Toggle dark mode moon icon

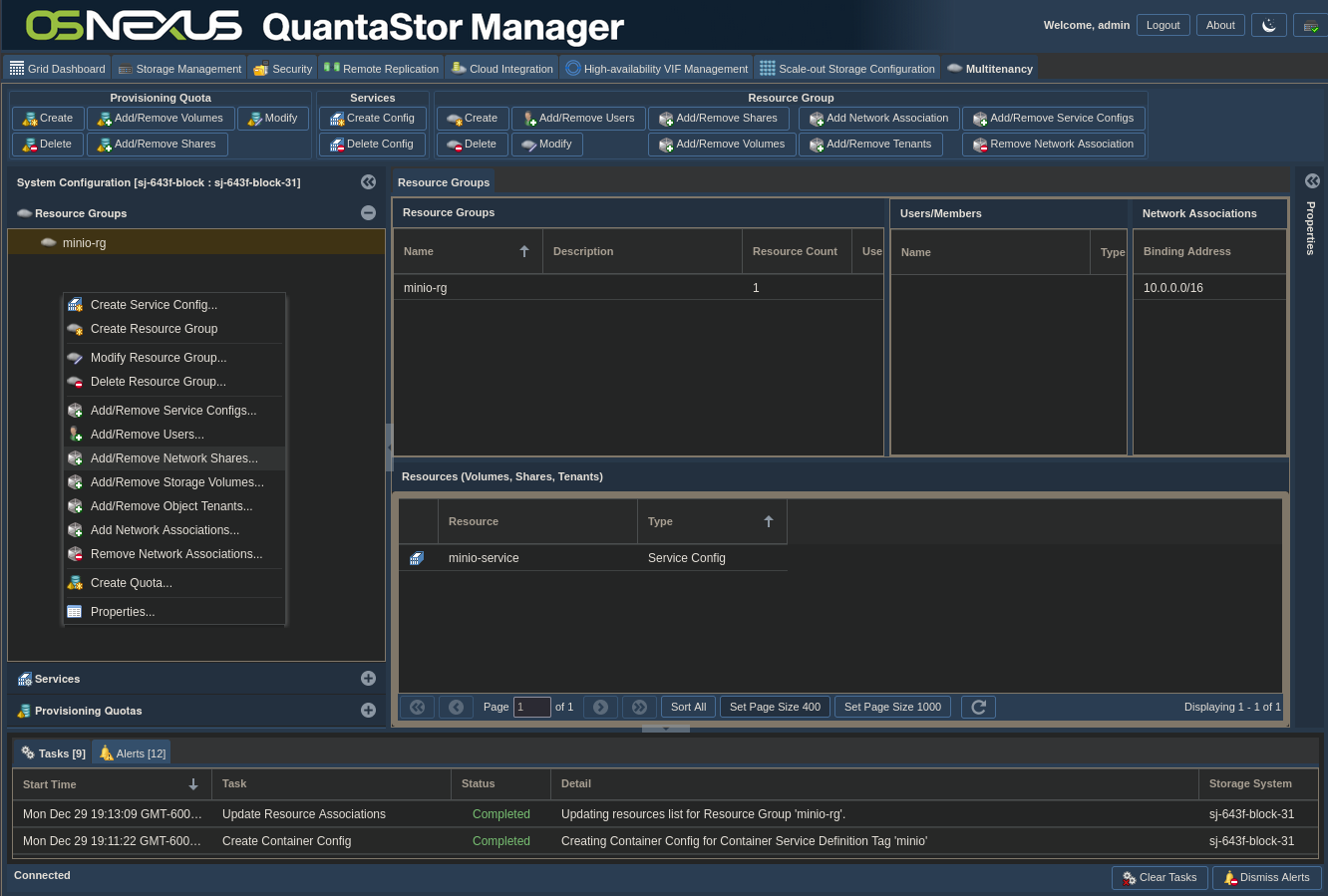(x=1268, y=25)
